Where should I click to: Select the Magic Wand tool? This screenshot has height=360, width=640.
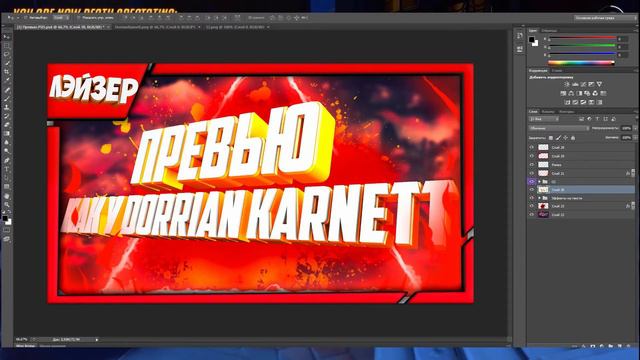[x=7, y=63]
